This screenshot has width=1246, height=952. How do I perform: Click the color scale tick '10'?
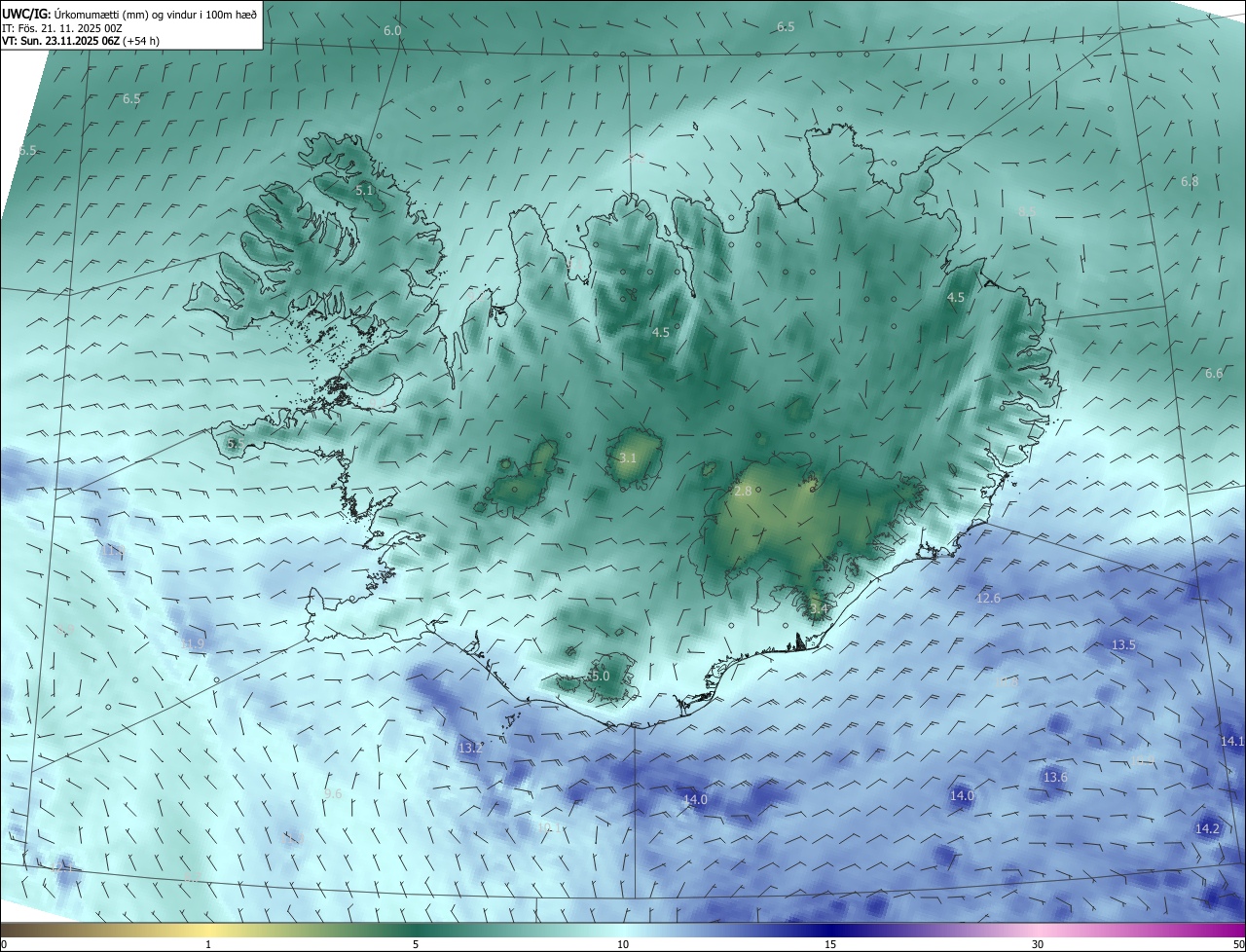point(623,944)
